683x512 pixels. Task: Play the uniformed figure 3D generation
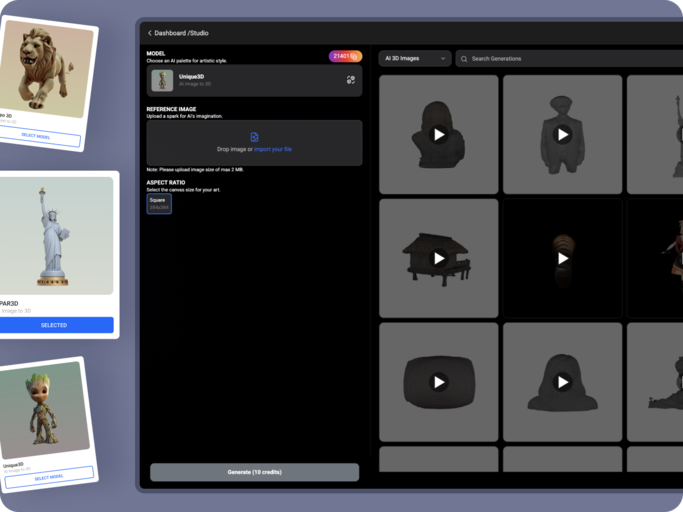click(x=562, y=134)
